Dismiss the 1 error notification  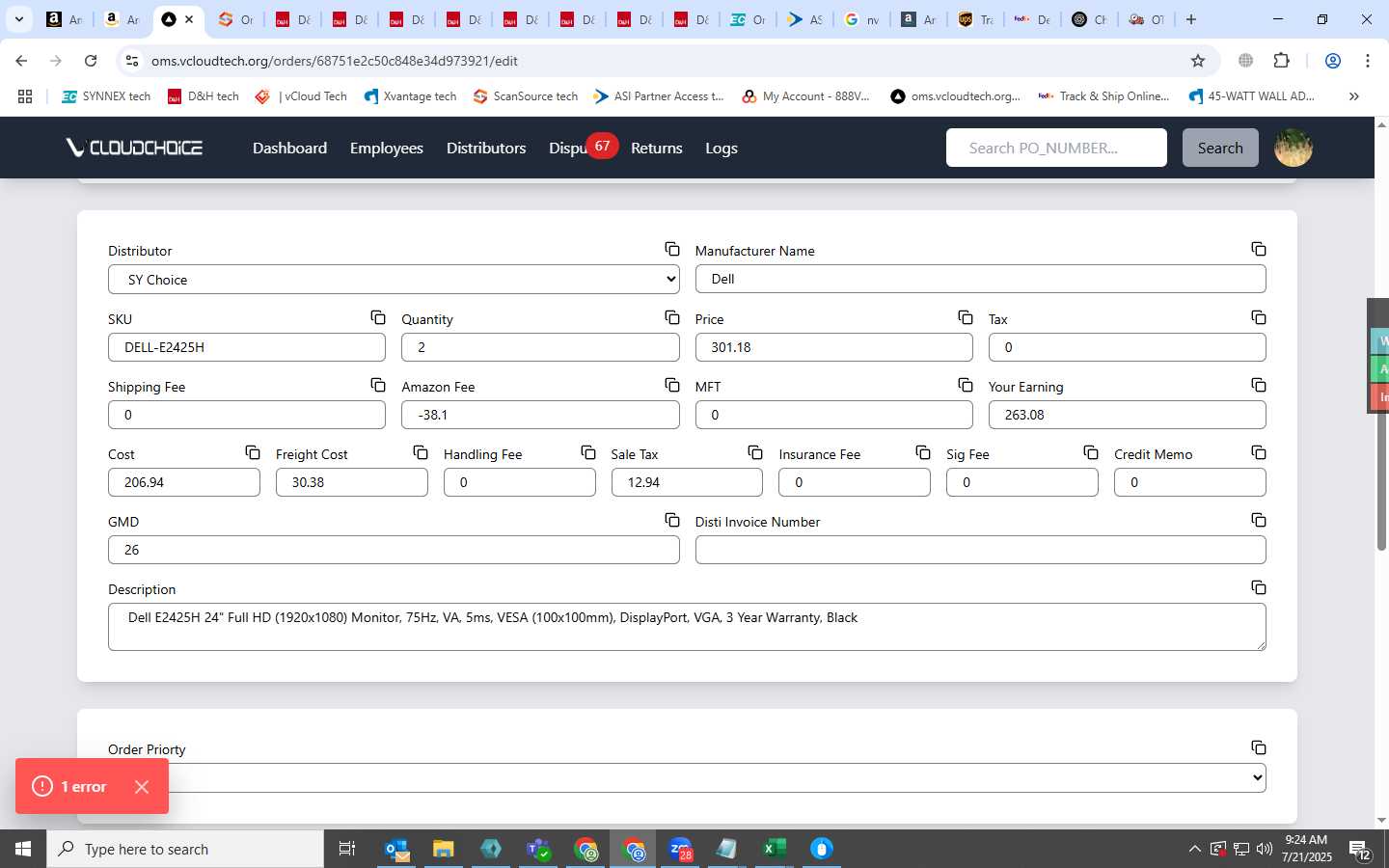[x=142, y=787]
